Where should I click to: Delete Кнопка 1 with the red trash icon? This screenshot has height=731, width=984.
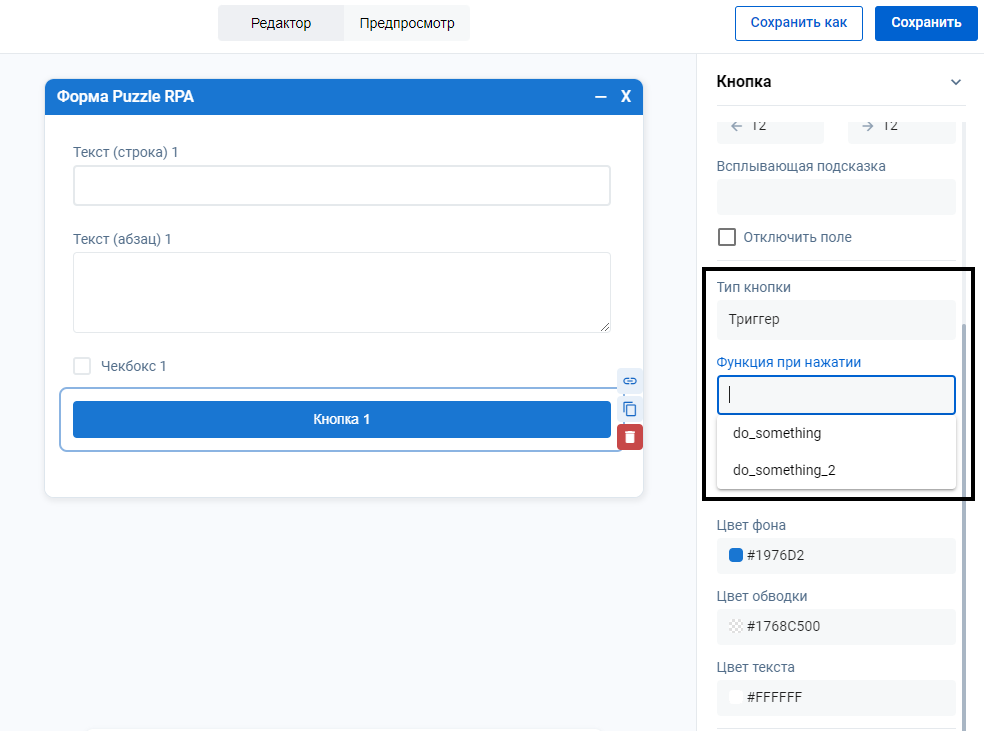tap(630, 437)
